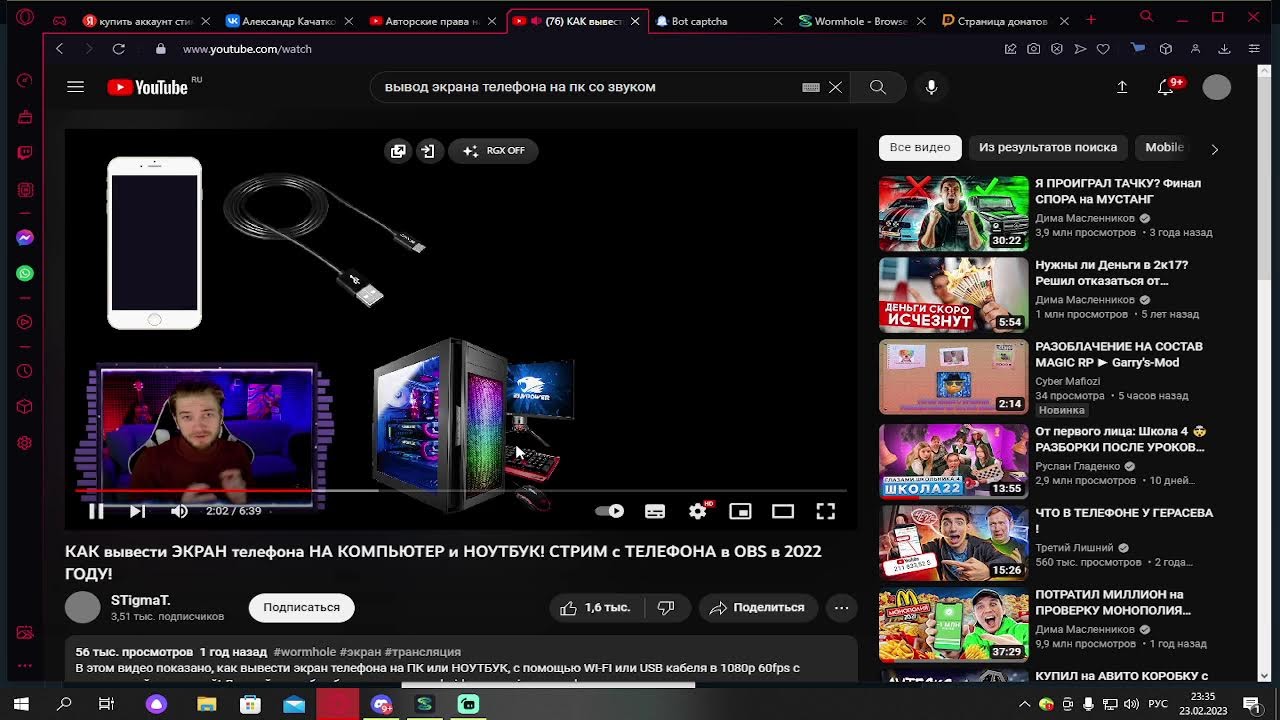Click the YouTube logo
1280x720 pixels.
point(148,87)
